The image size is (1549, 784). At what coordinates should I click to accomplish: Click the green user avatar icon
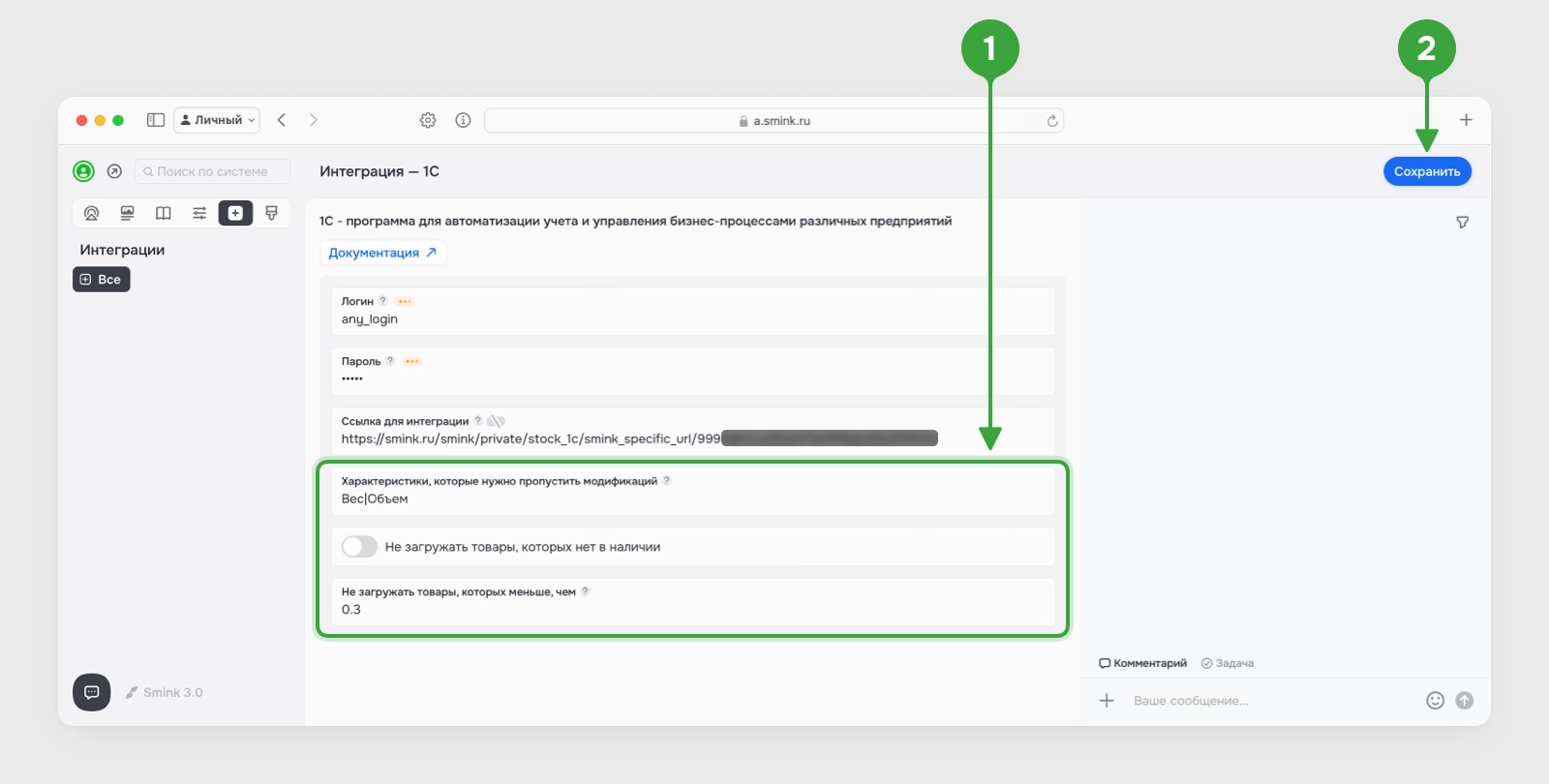(84, 171)
